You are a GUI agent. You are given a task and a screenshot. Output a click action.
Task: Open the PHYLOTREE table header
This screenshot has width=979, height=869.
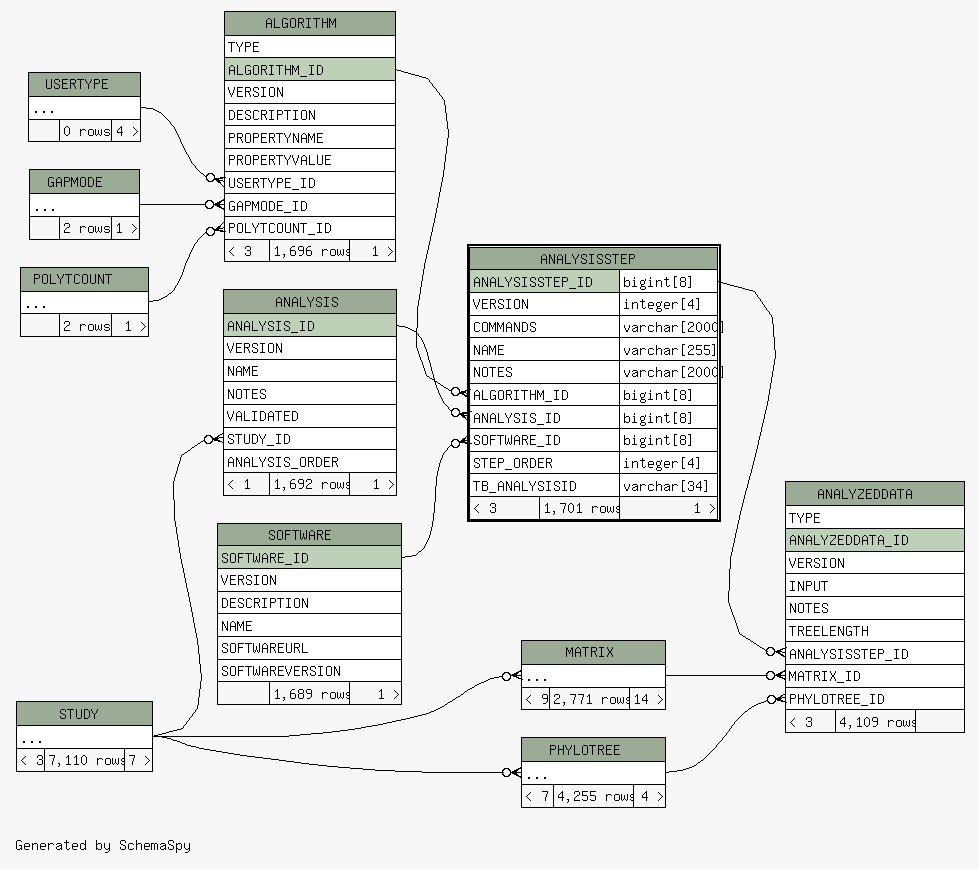tap(593, 750)
